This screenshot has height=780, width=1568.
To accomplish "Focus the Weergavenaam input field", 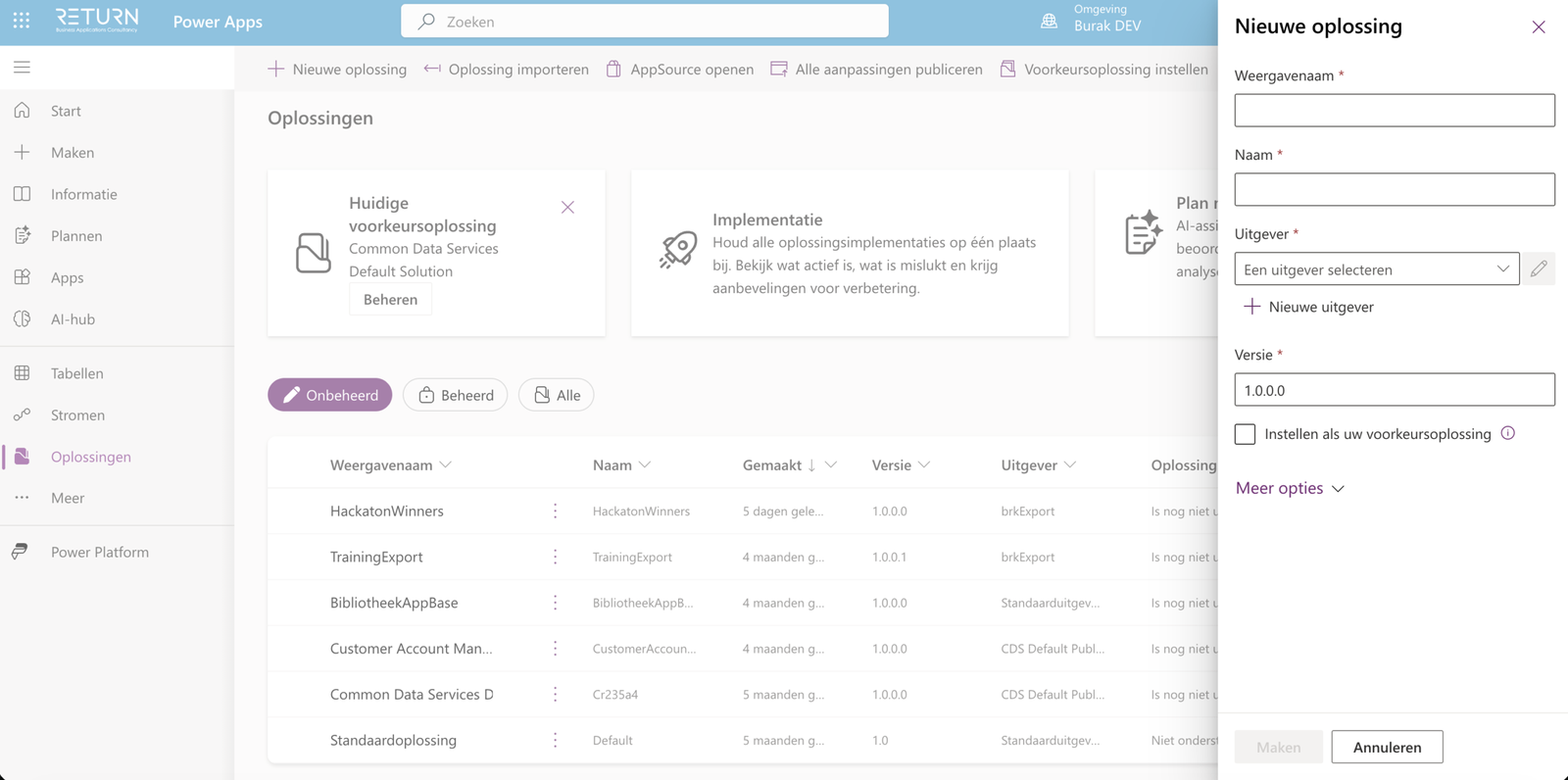I will point(1395,110).
